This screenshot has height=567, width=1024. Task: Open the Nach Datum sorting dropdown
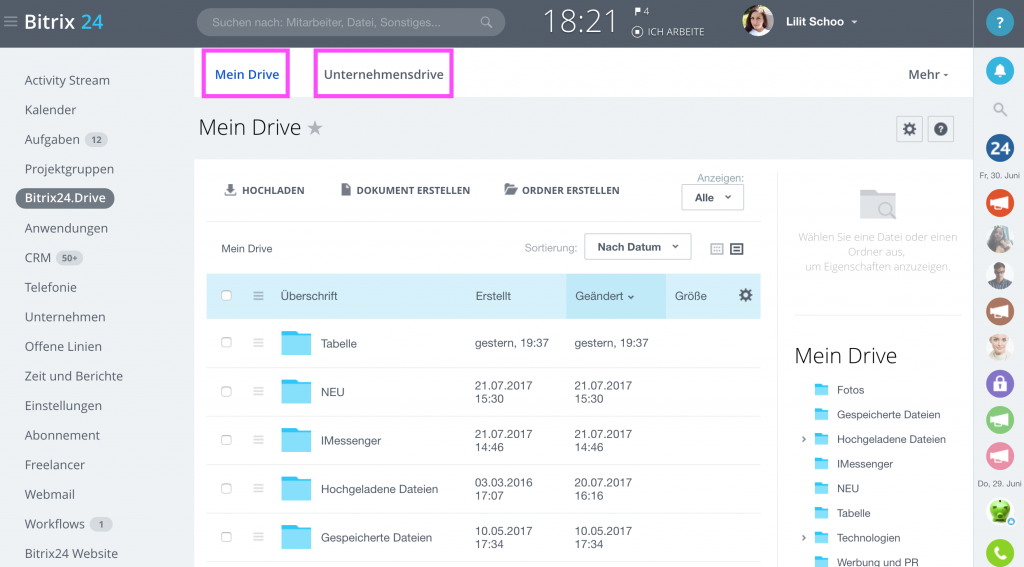coord(637,247)
